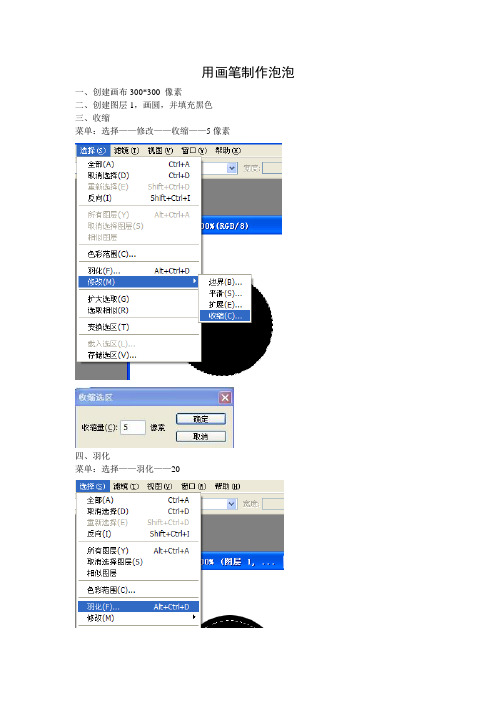
Task: Click 确定 in the 收缩选区 dialog
Action: [x=201, y=419]
